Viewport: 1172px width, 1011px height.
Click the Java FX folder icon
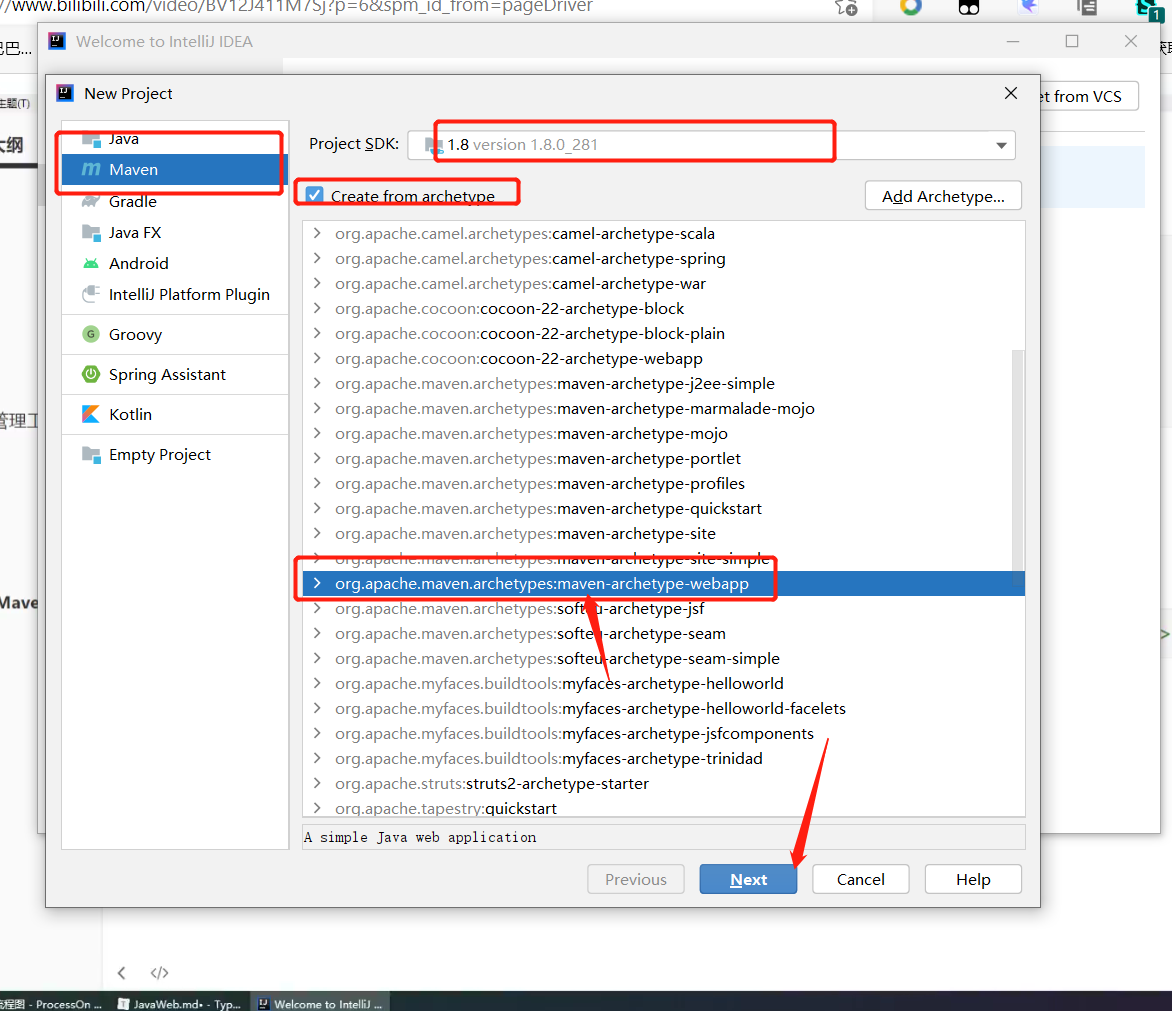[x=91, y=232]
